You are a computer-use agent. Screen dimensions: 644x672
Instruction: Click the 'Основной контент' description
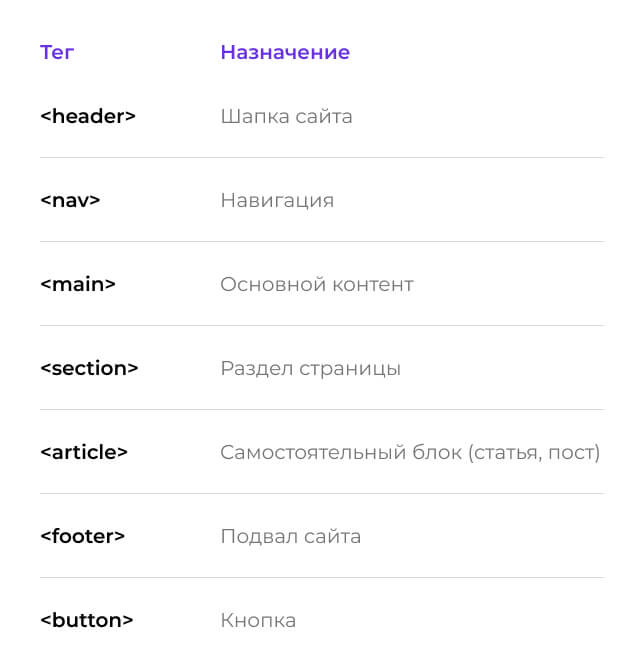(x=317, y=284)
